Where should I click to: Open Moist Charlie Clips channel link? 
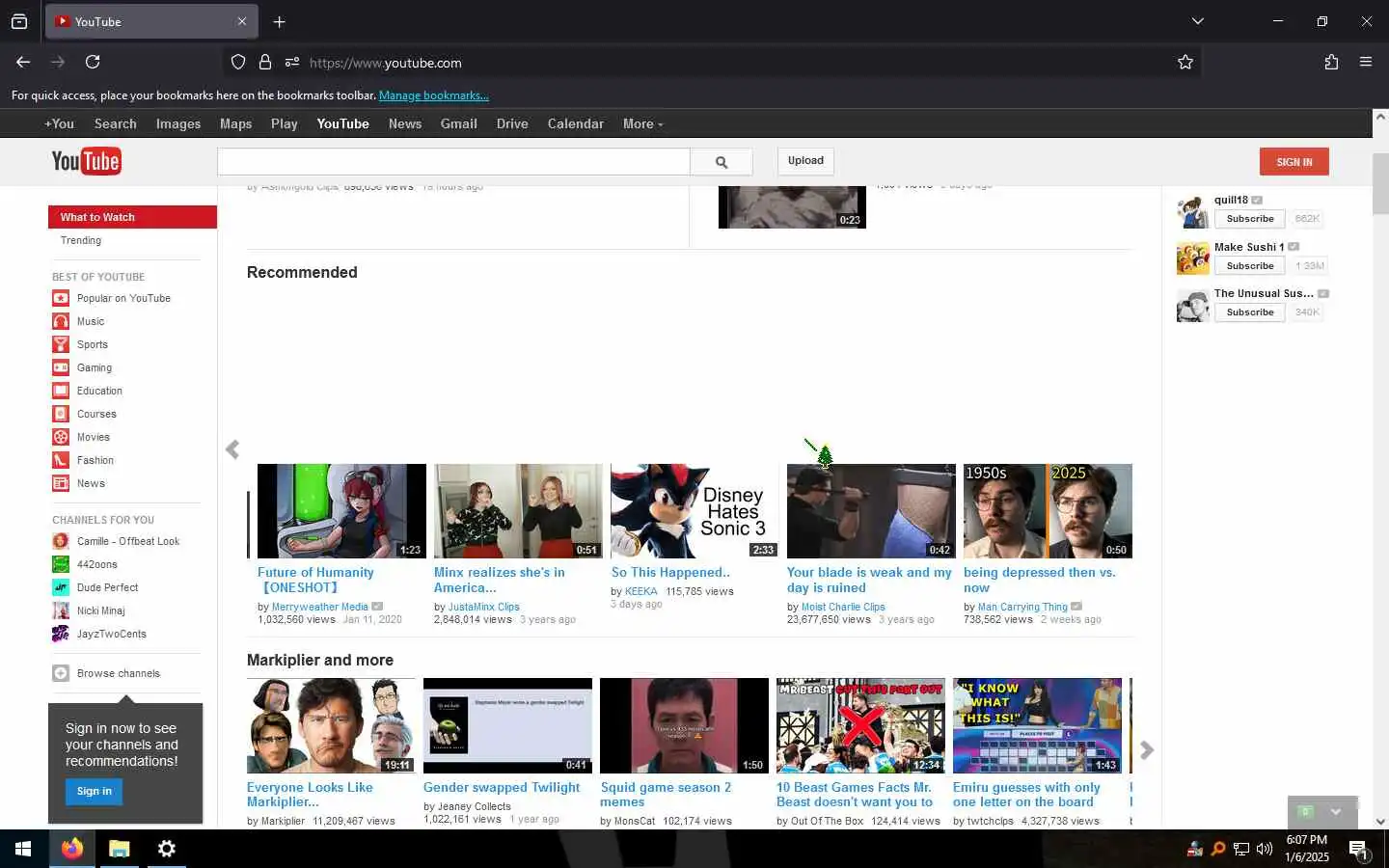point(843,607)
